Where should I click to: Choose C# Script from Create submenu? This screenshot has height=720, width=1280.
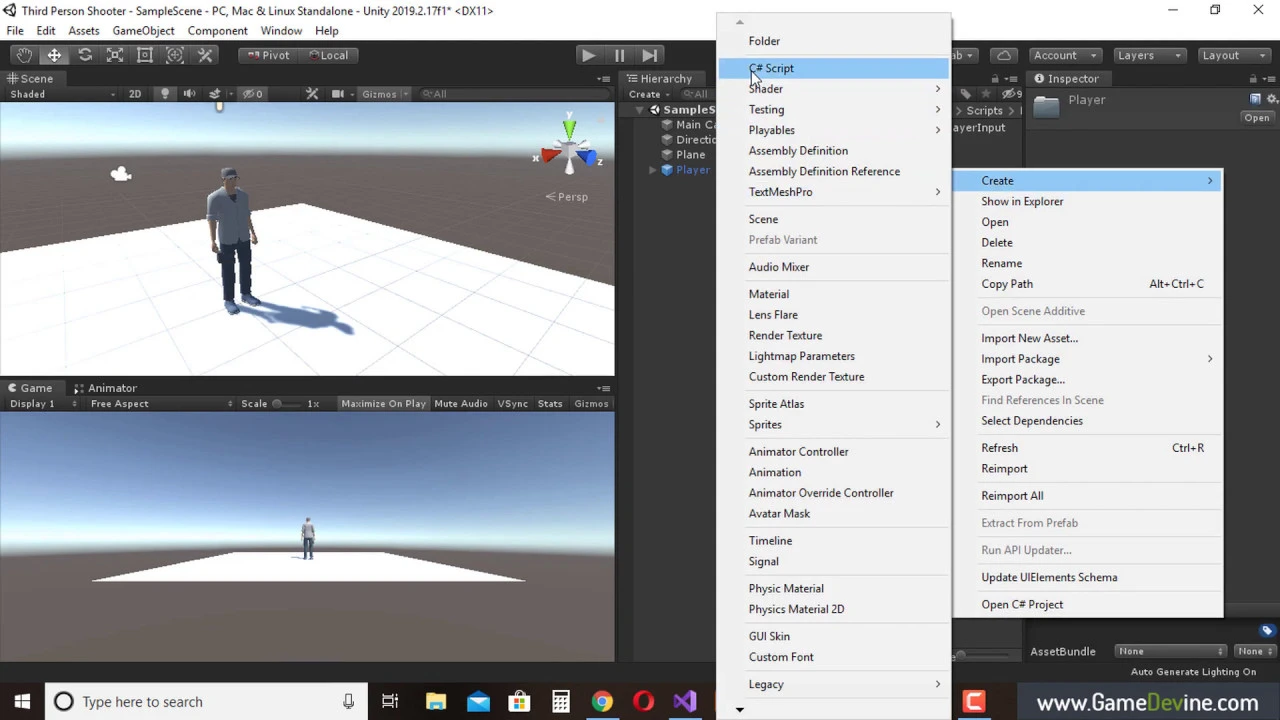point(833,68)
